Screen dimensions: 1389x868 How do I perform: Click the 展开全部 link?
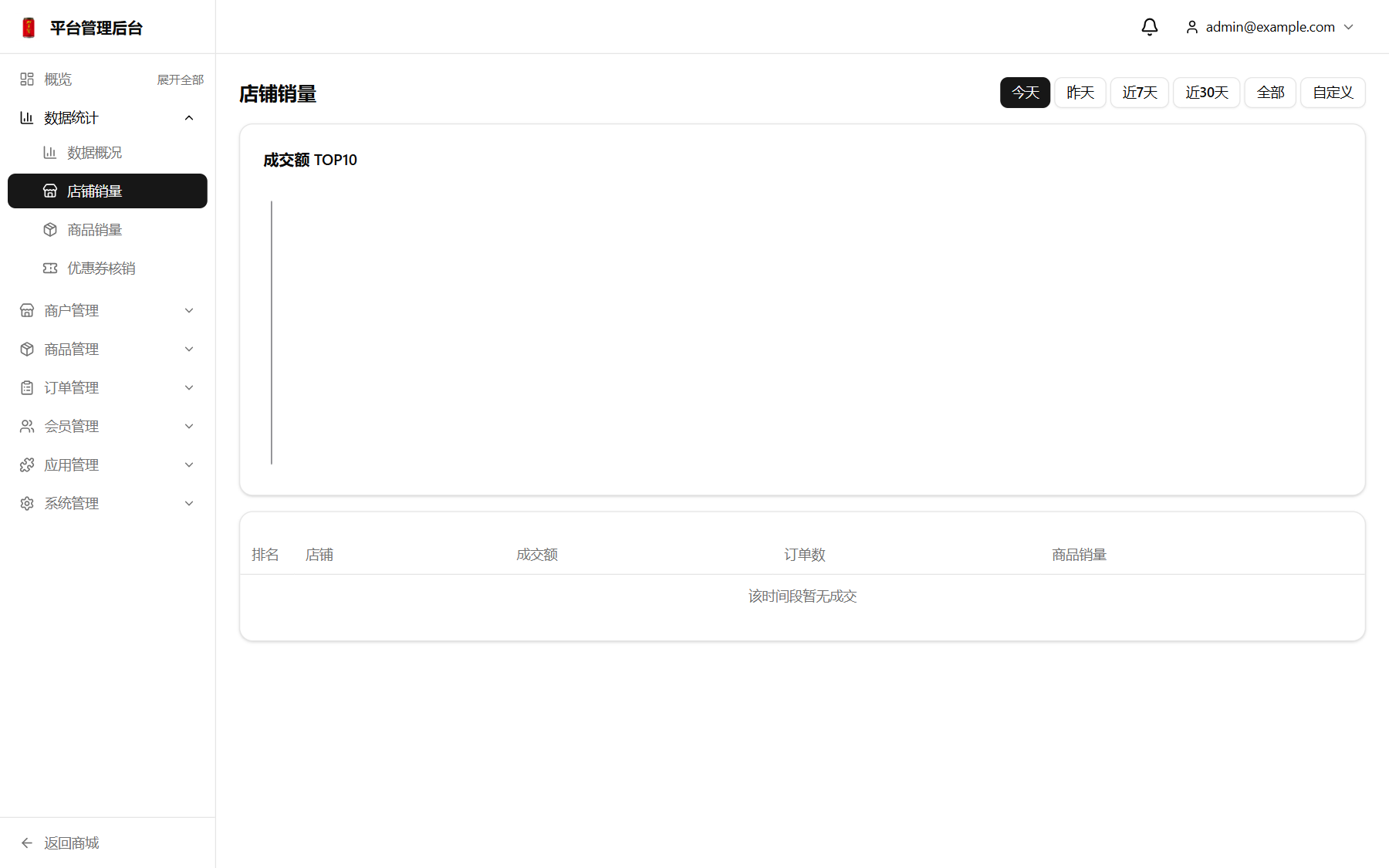(181, 79)
